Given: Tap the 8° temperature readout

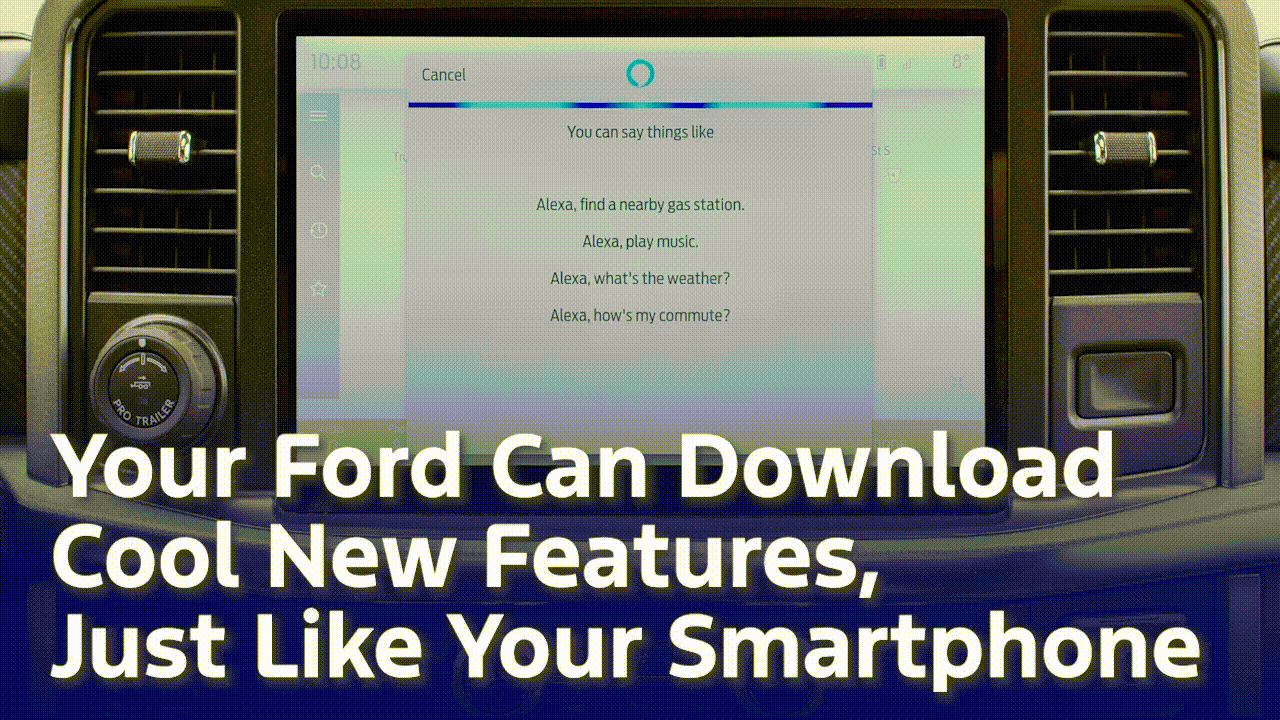Looking at the screenshot, I should [x=960, y=62].
